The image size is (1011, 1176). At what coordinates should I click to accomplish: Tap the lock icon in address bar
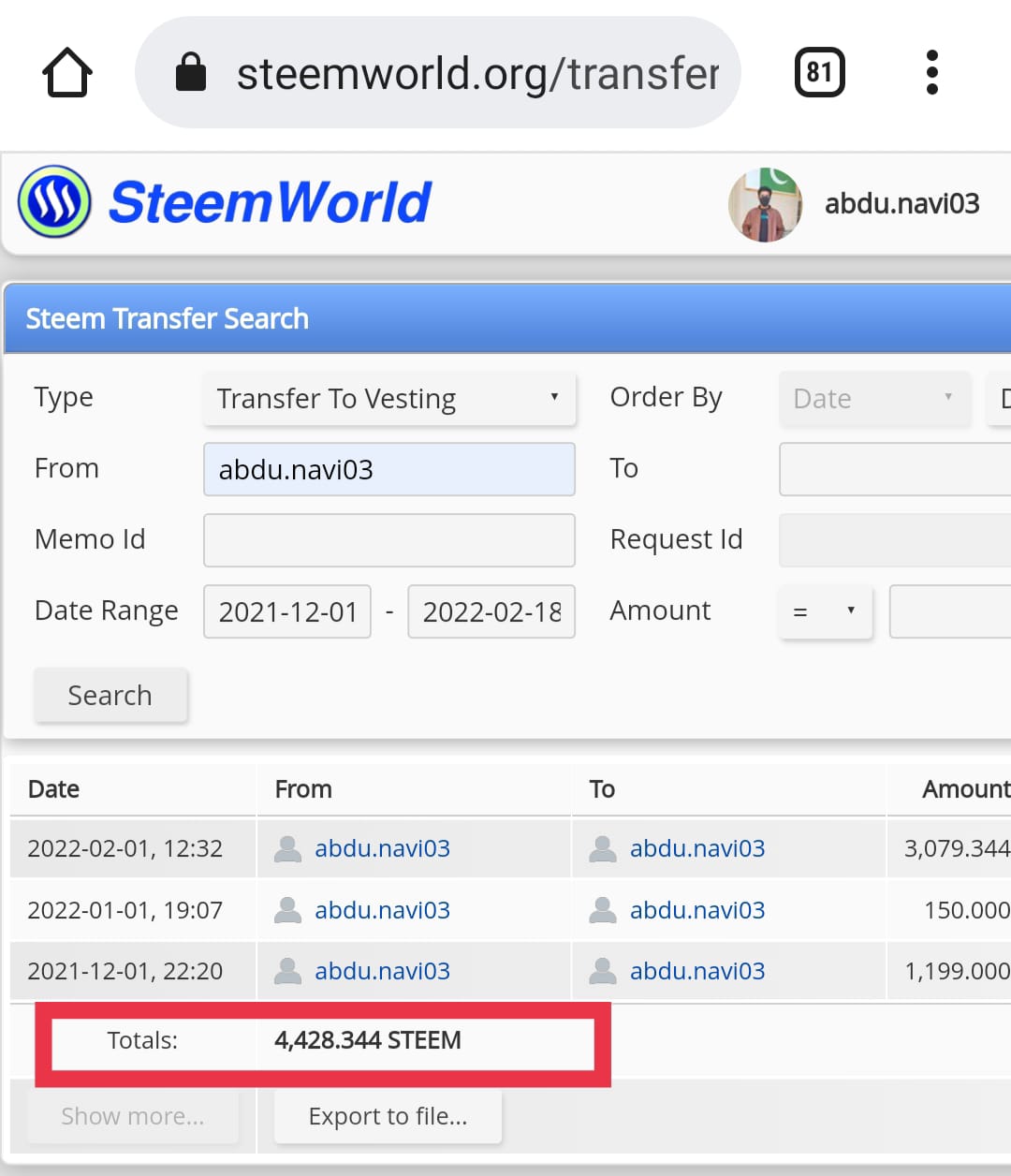point(191,72)
